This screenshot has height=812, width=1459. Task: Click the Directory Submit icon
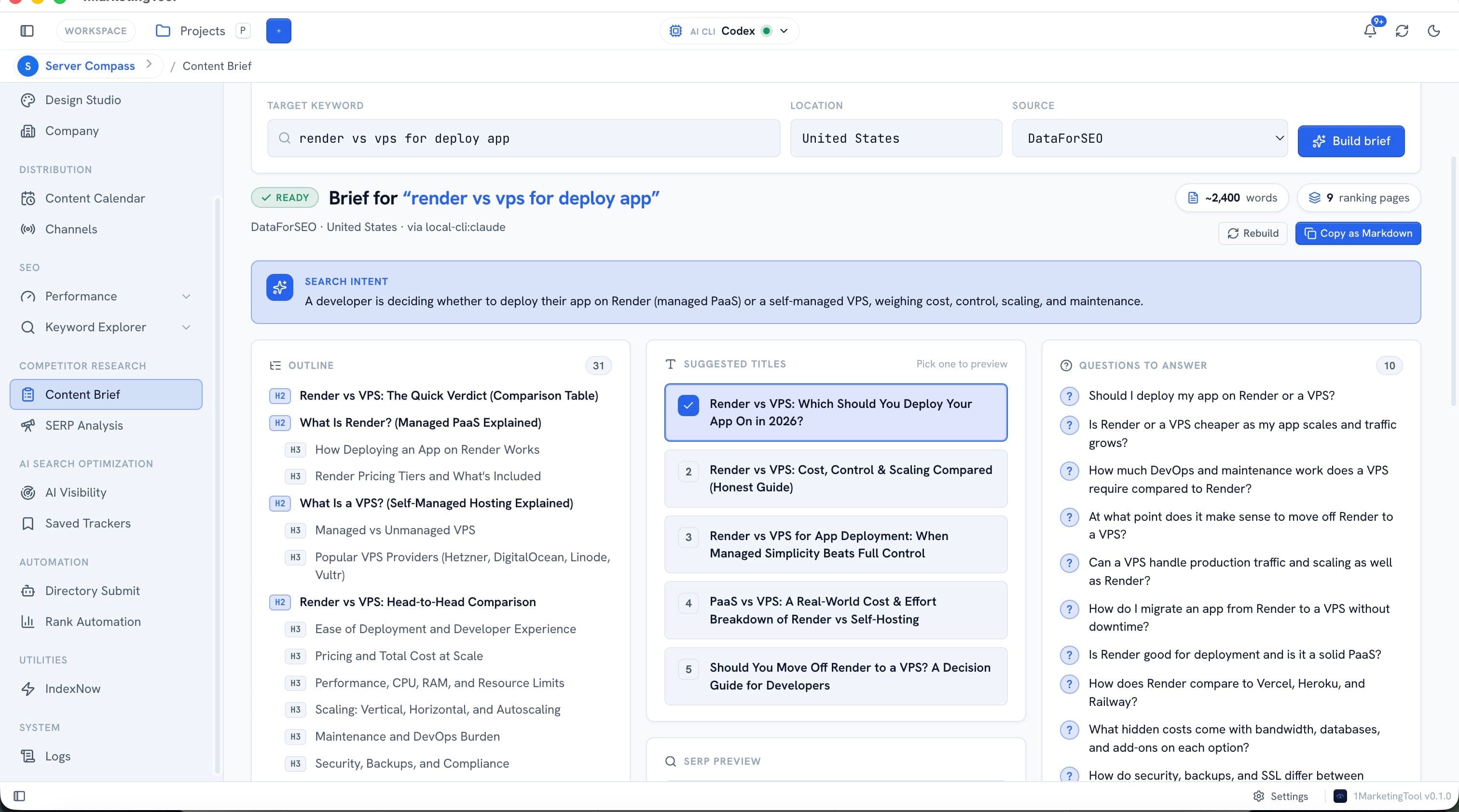[x=28, y=591]
